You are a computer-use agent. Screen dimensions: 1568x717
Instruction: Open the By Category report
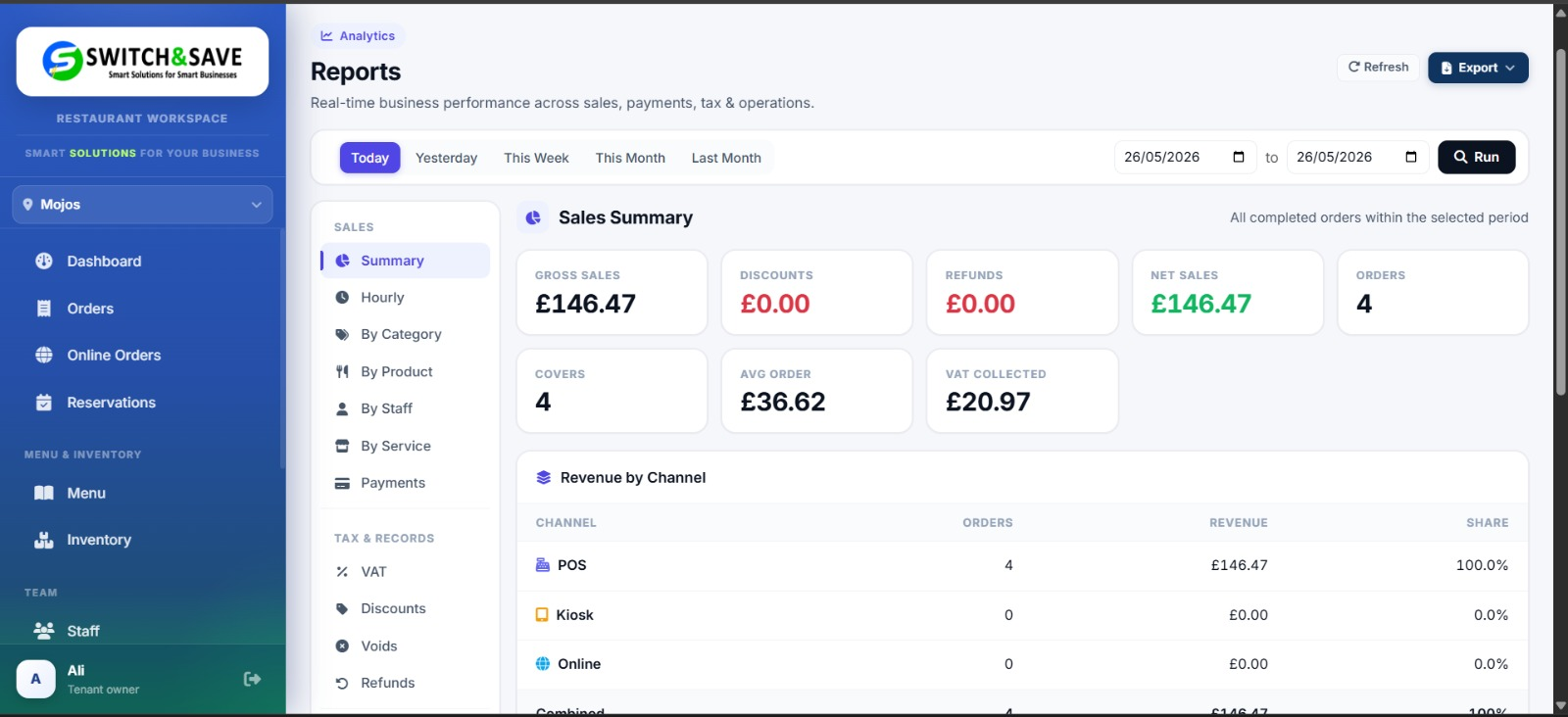tap(405, 334)
